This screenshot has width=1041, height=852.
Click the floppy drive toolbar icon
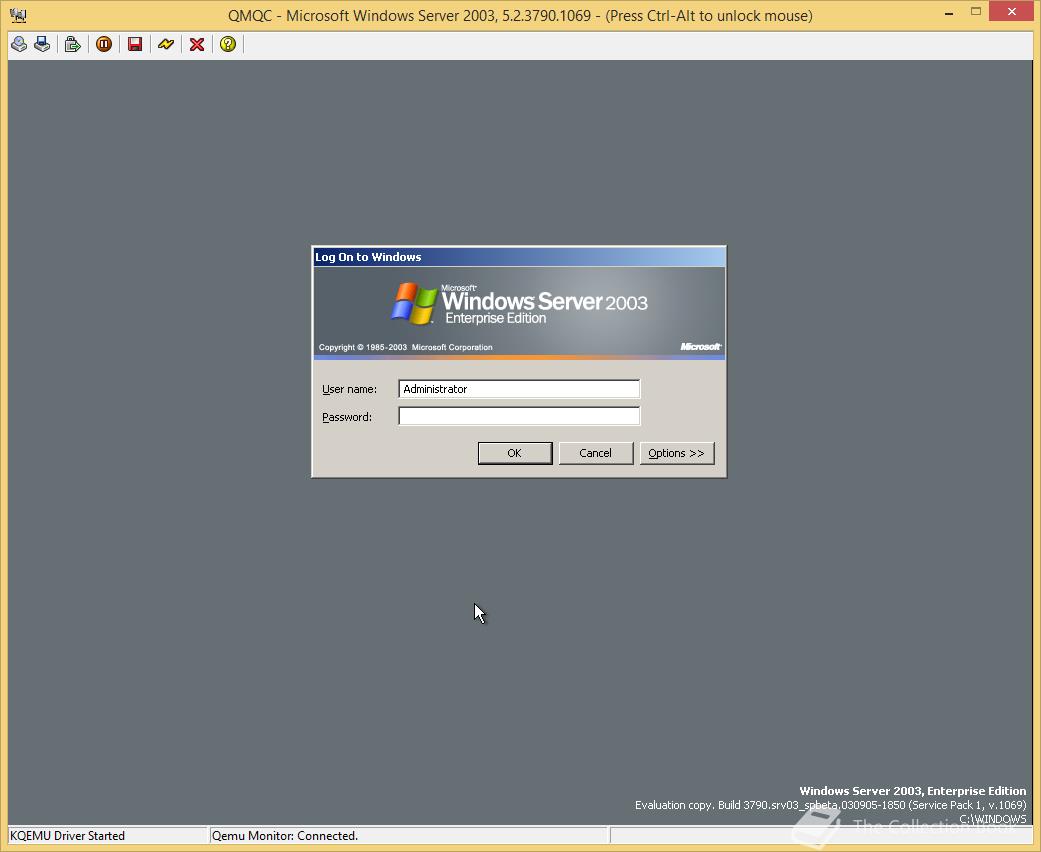pyautogui.click(x=42, y=44)
